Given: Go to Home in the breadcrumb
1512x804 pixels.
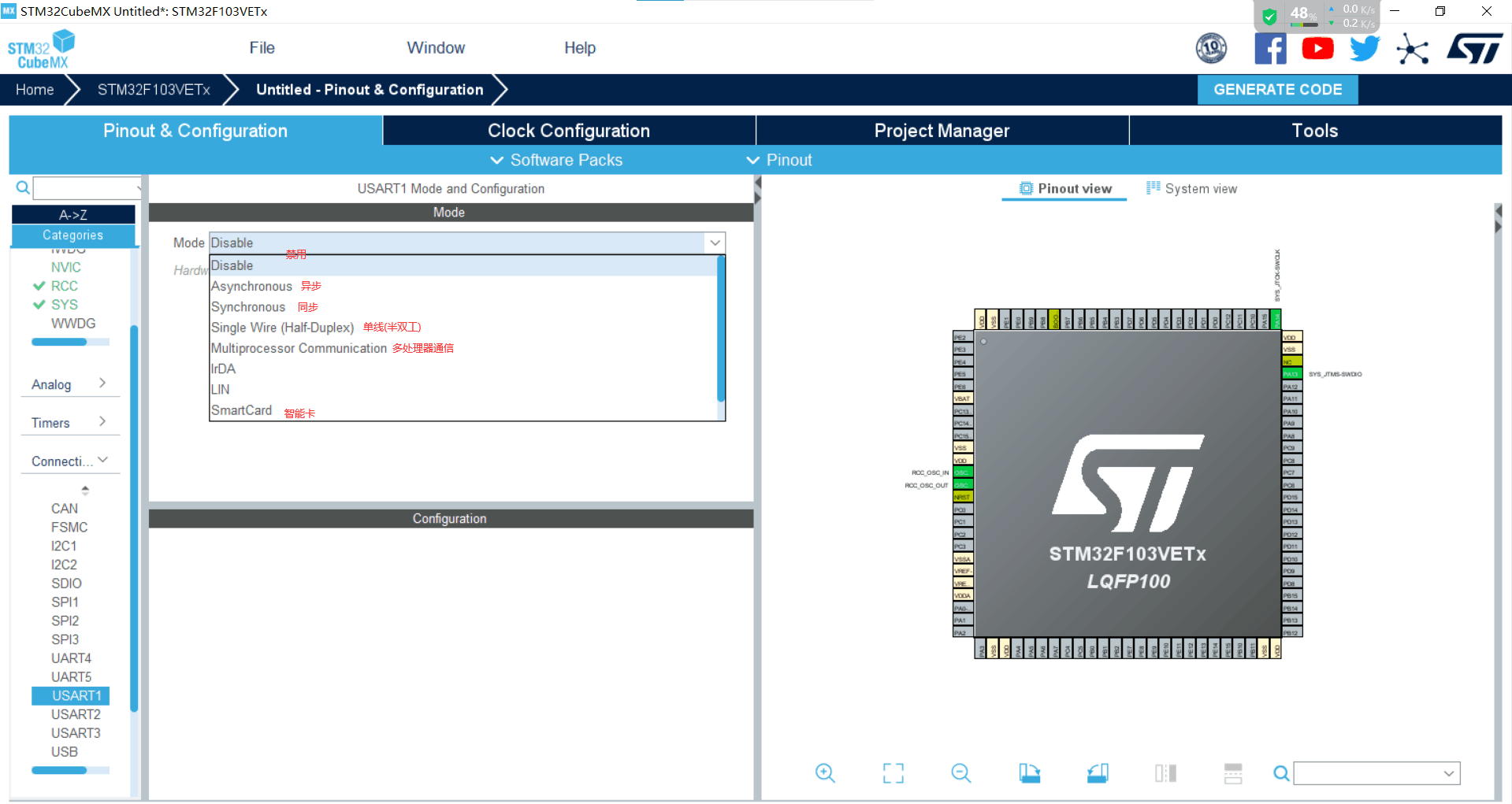Looking at the screenshot, I should (35, 90).
